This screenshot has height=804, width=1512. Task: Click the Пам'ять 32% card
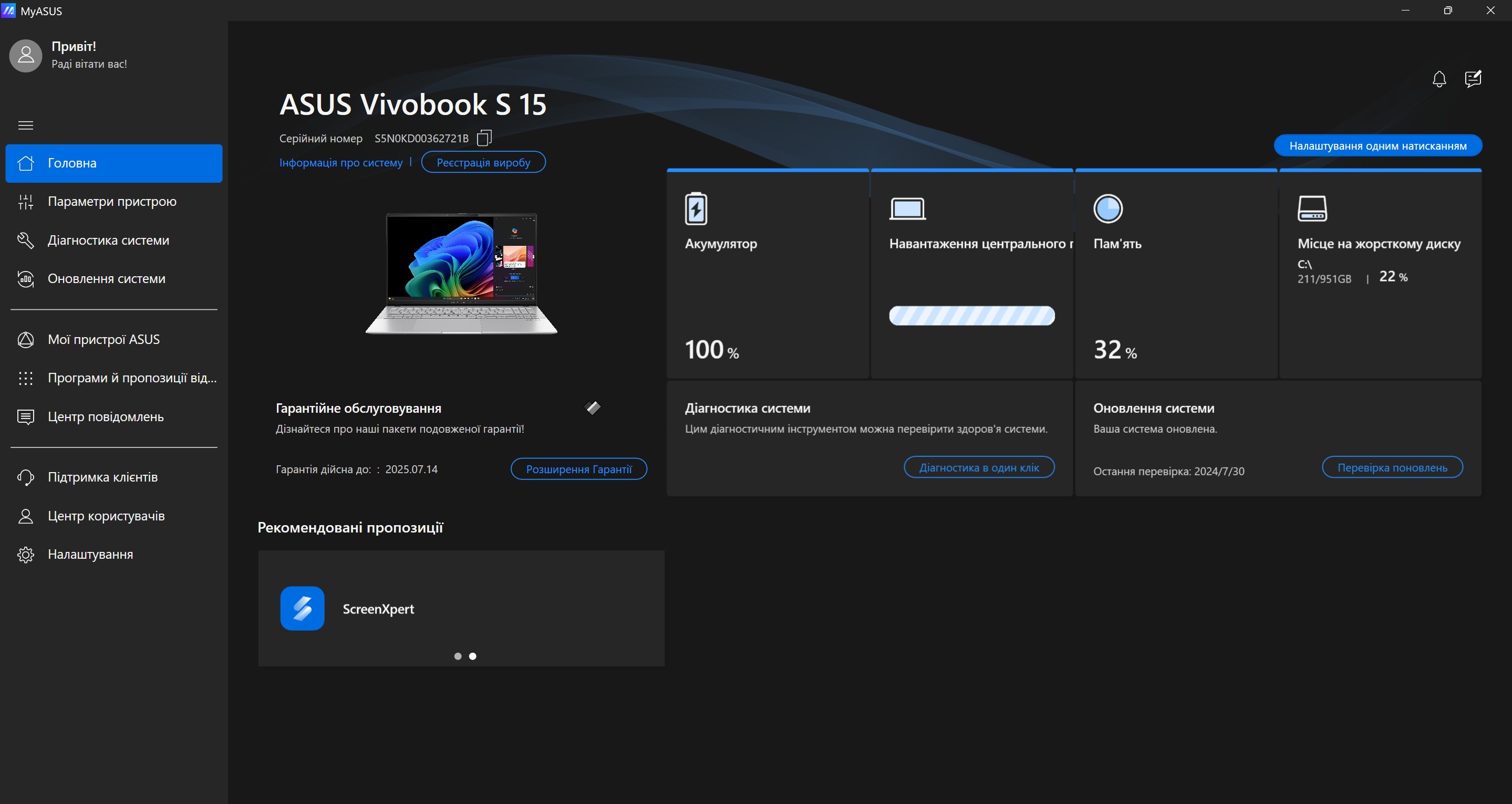point(1176,274)
